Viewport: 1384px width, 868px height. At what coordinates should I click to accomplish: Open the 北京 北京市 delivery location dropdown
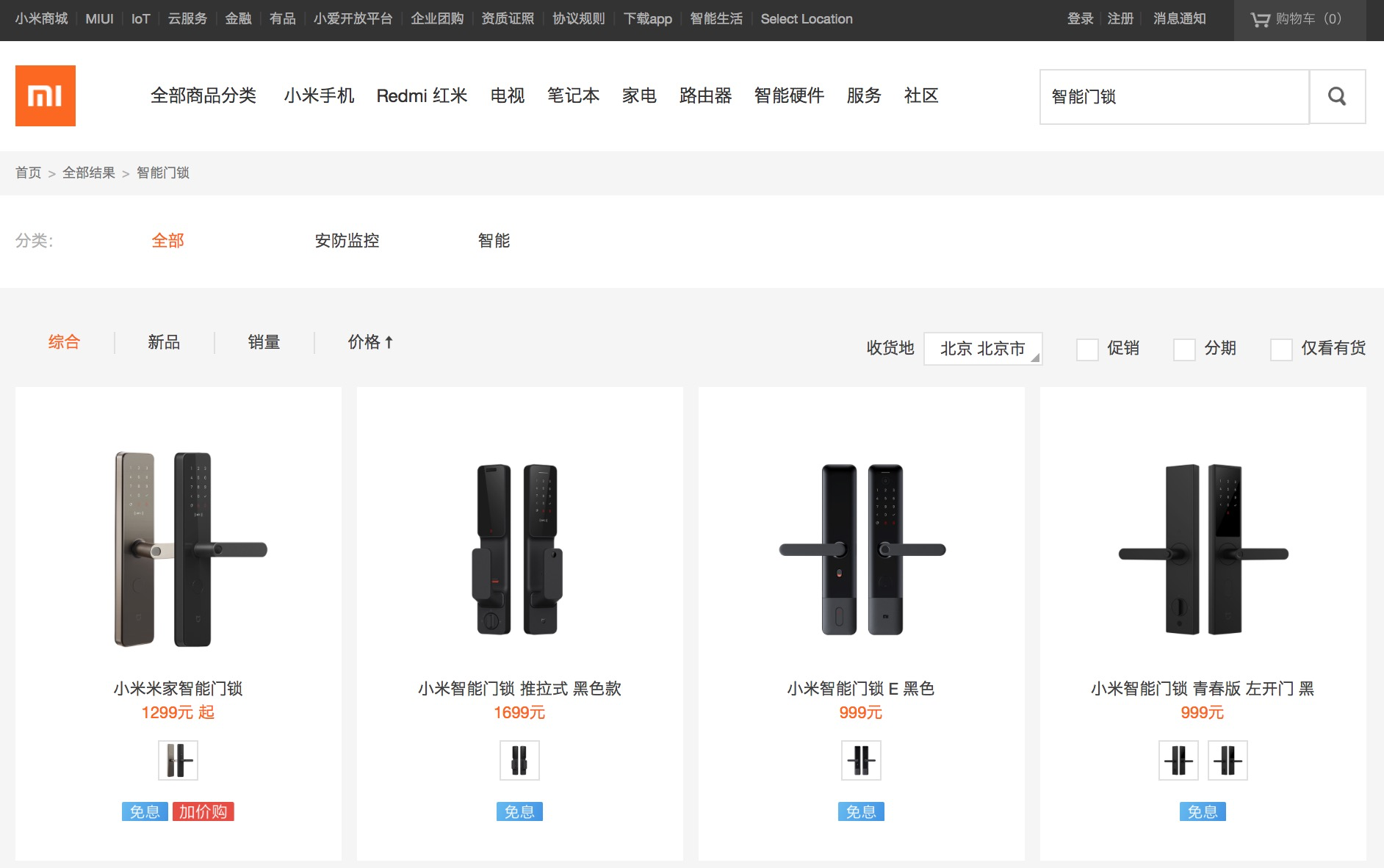983,349
